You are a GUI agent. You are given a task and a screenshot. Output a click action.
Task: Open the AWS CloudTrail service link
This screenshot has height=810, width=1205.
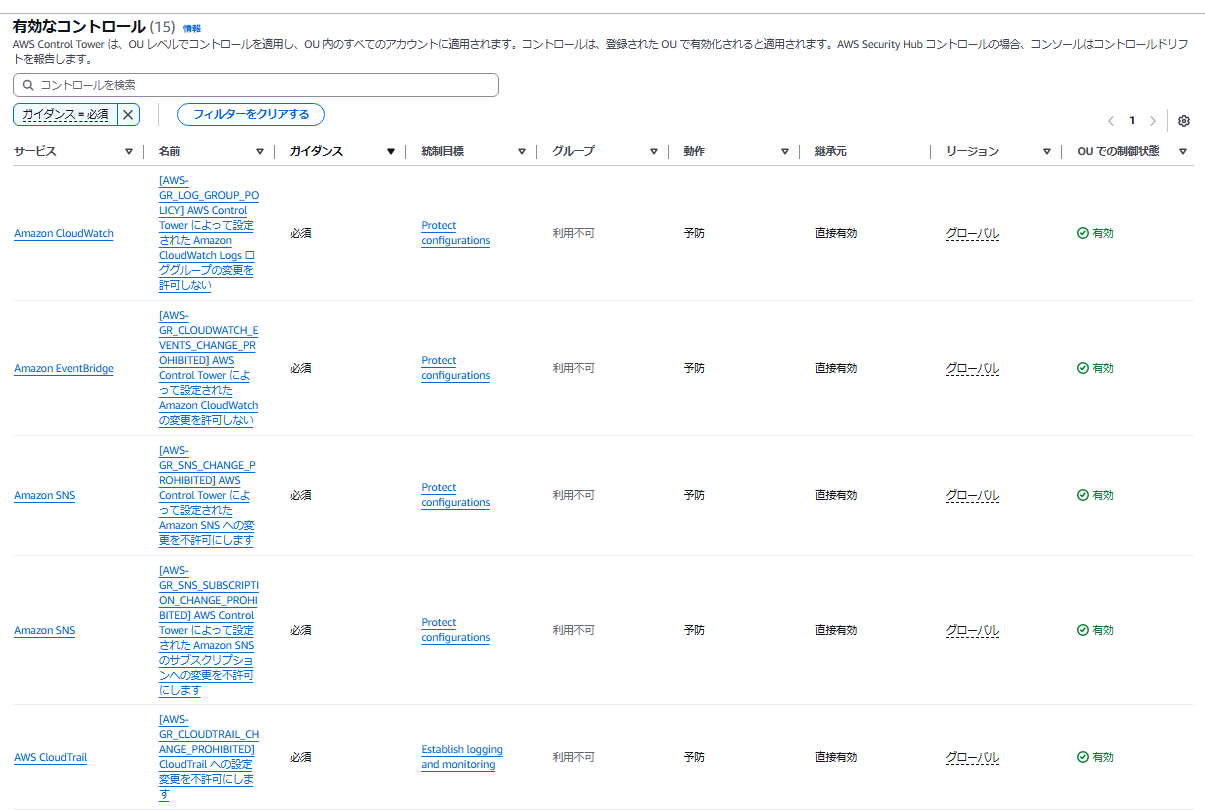coord(50,757)
